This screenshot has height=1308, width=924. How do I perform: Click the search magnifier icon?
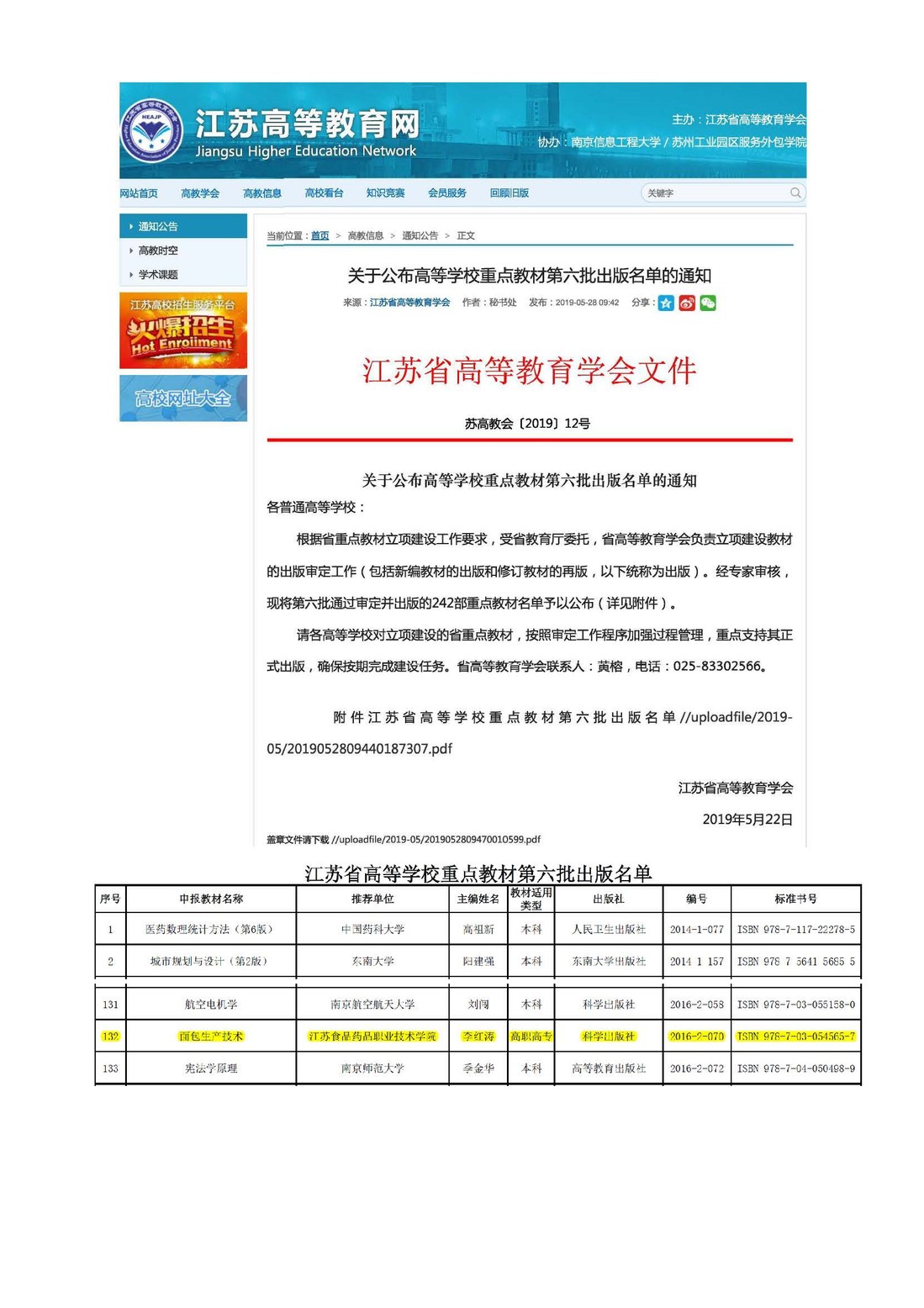tap(795, 193)
